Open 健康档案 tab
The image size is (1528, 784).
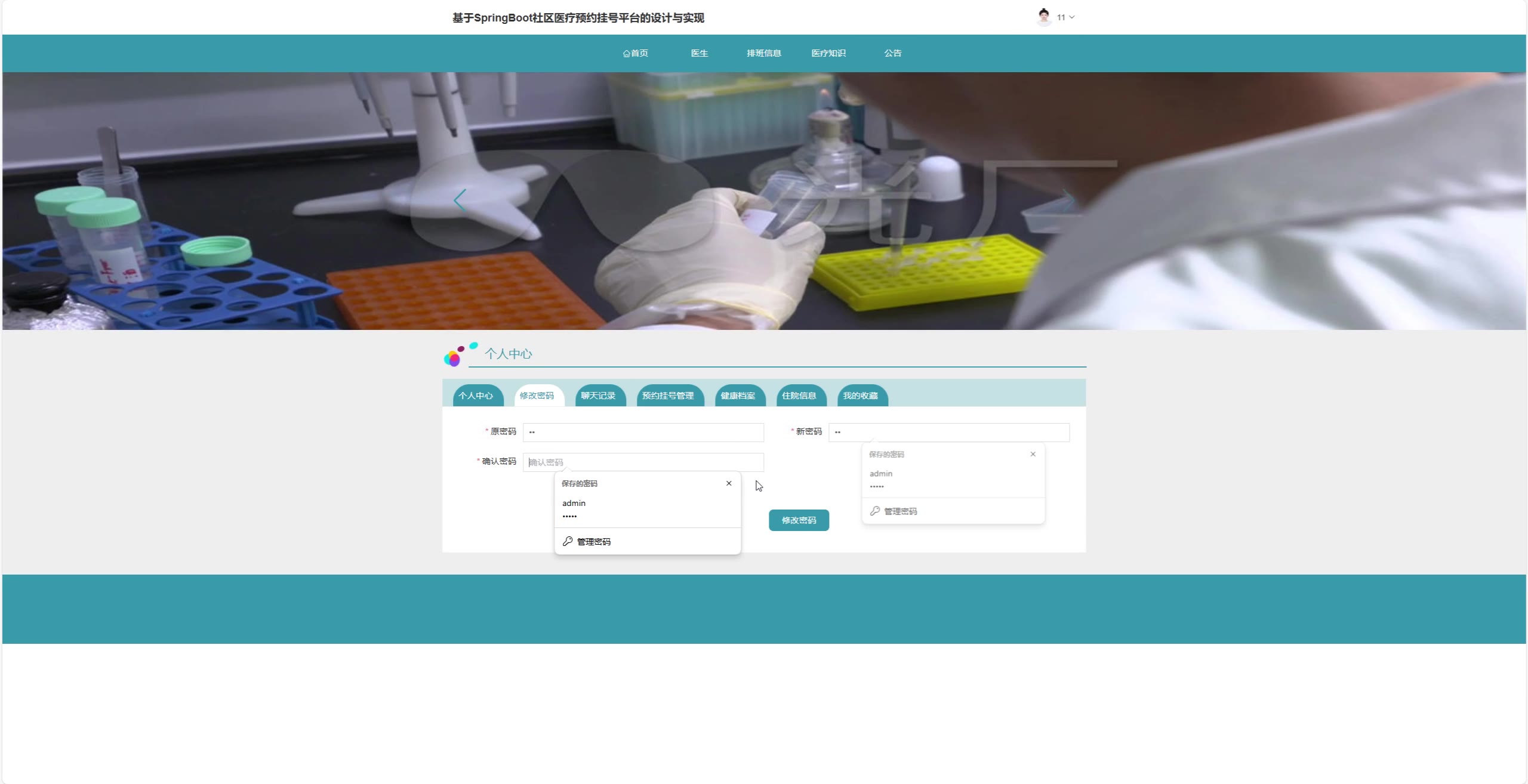click(x=738, y=396)
